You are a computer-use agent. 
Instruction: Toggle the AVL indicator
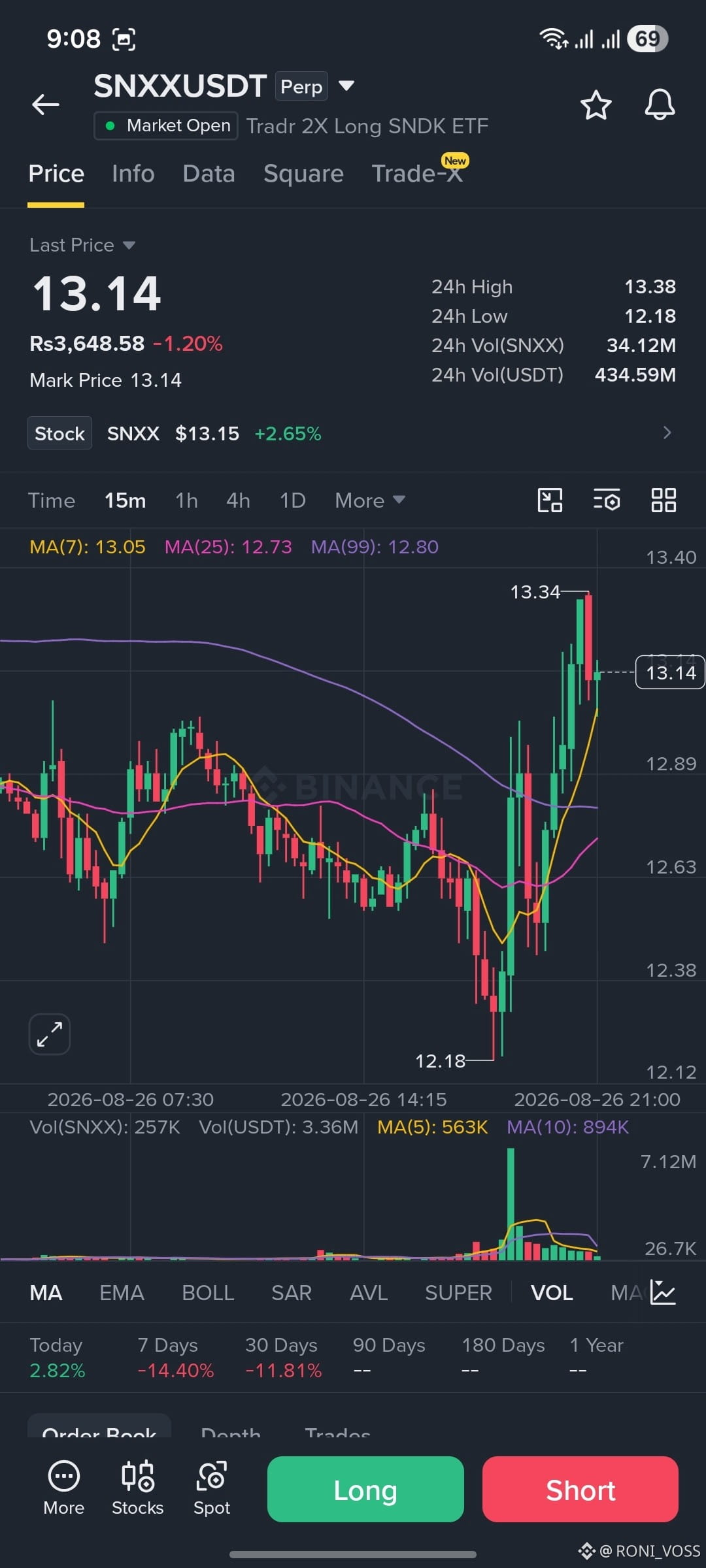369,1293
